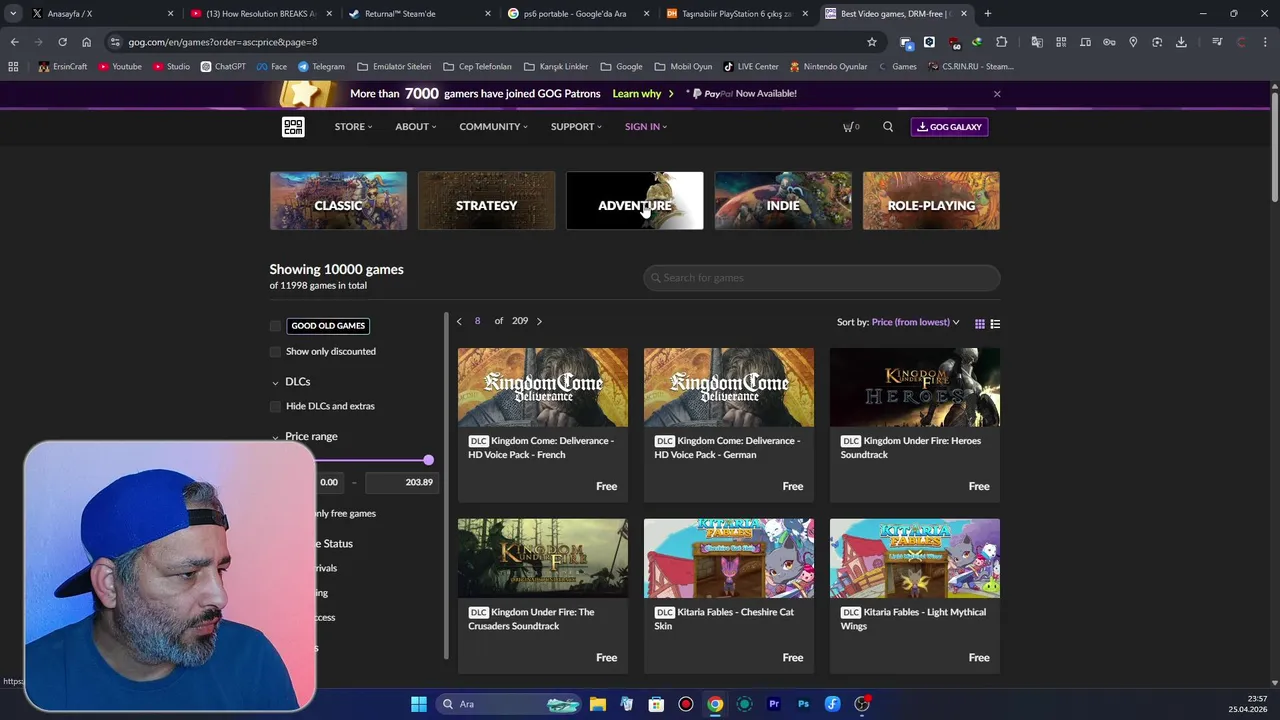Collapse the DLCs filter section
Viewport: 1280px width, 720px height.
coord(291,382)
